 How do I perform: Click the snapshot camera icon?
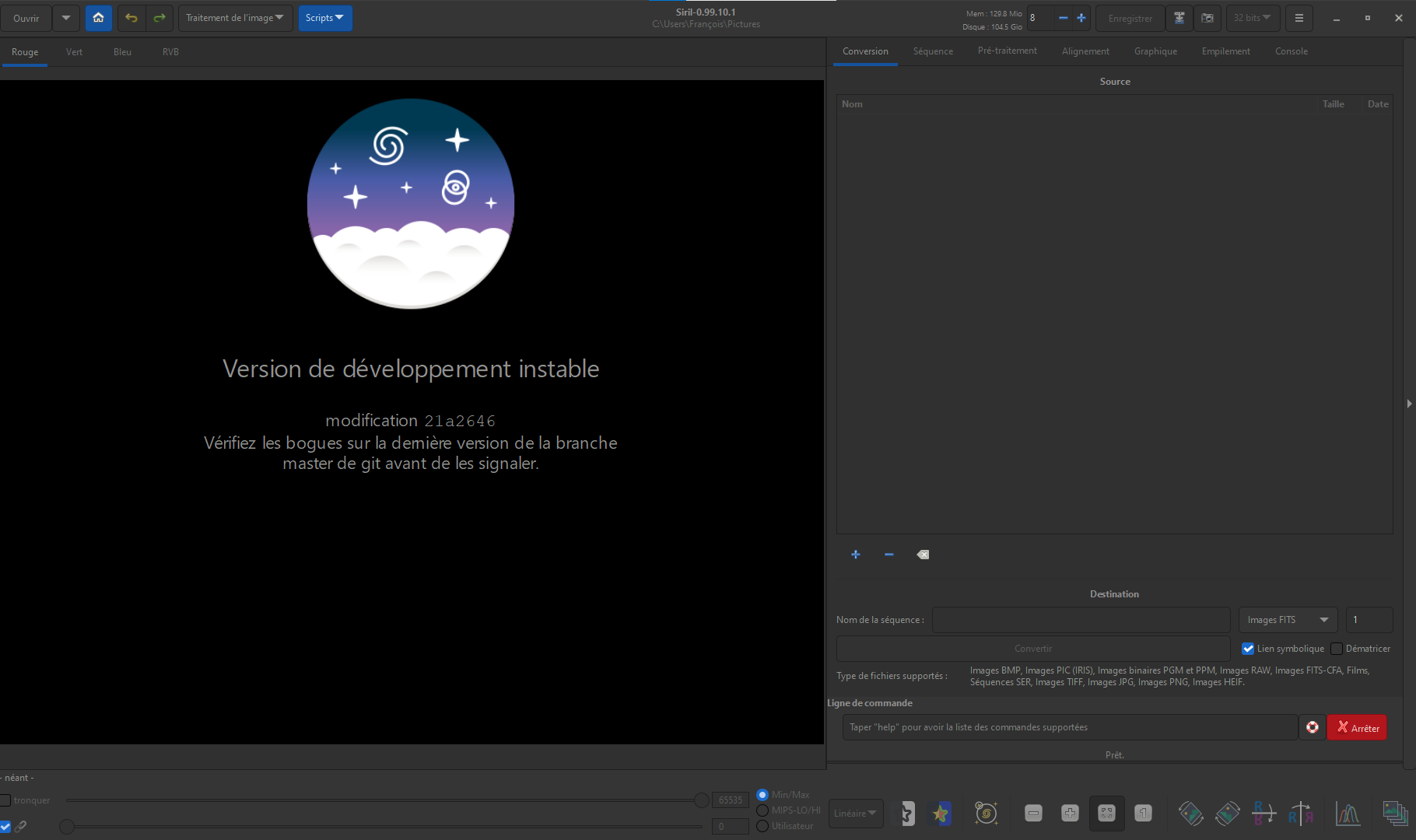pyautogui.click(x=1207, y=18)
